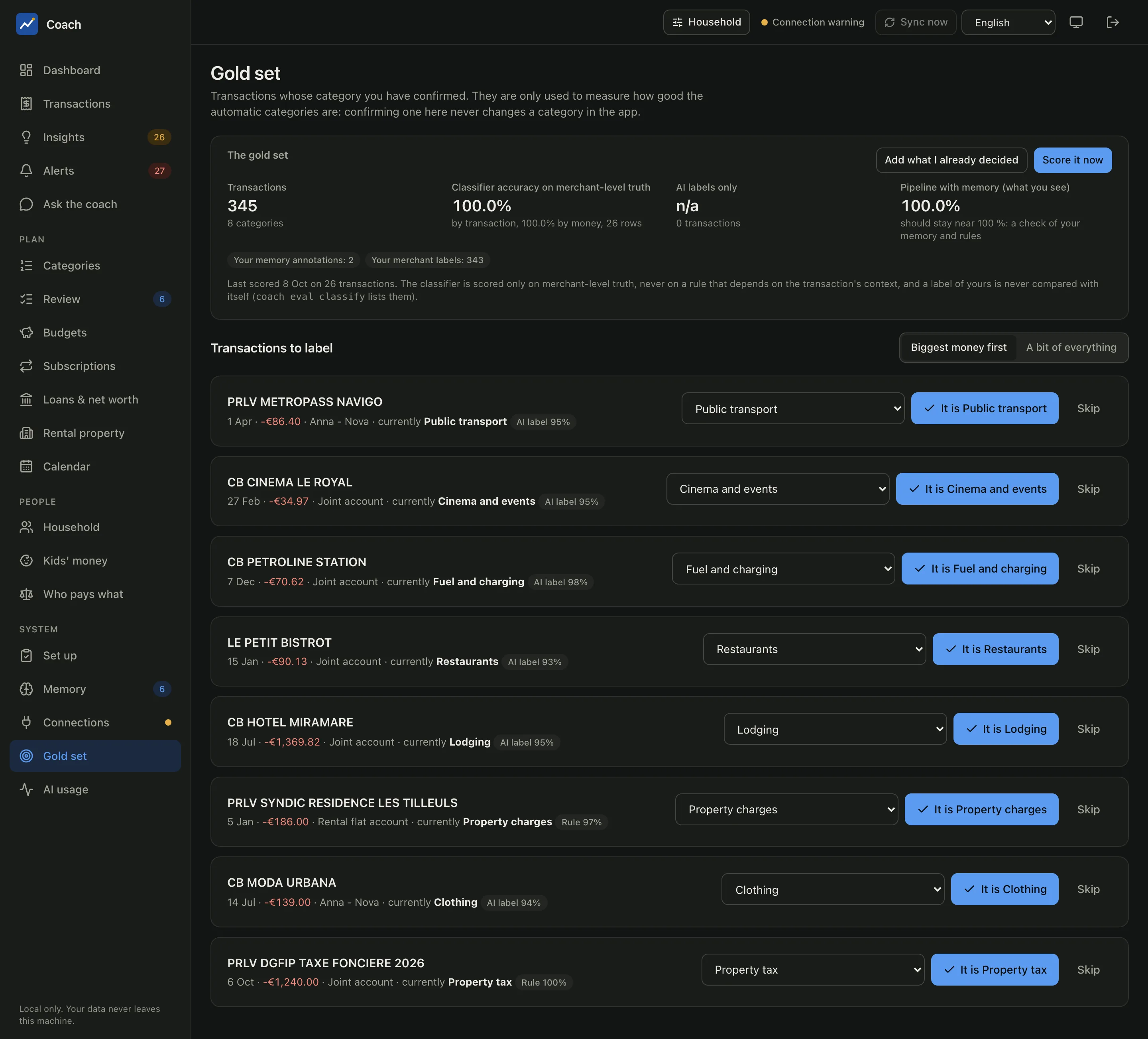1148x1039 pixels.
Task: Open Calendar icon in sidebar
Action: tap(26, 466)
